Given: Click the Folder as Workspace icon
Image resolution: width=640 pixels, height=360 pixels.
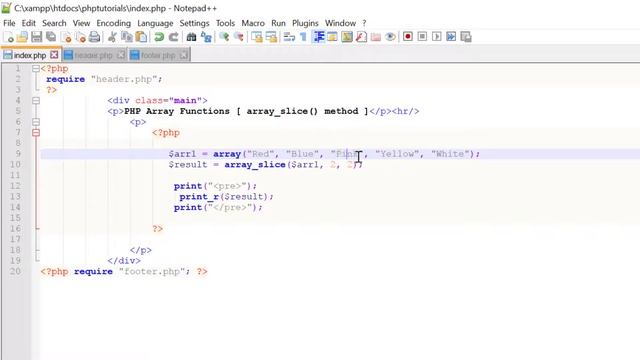Looking at the screenshot, I should (x=376, y=37).
